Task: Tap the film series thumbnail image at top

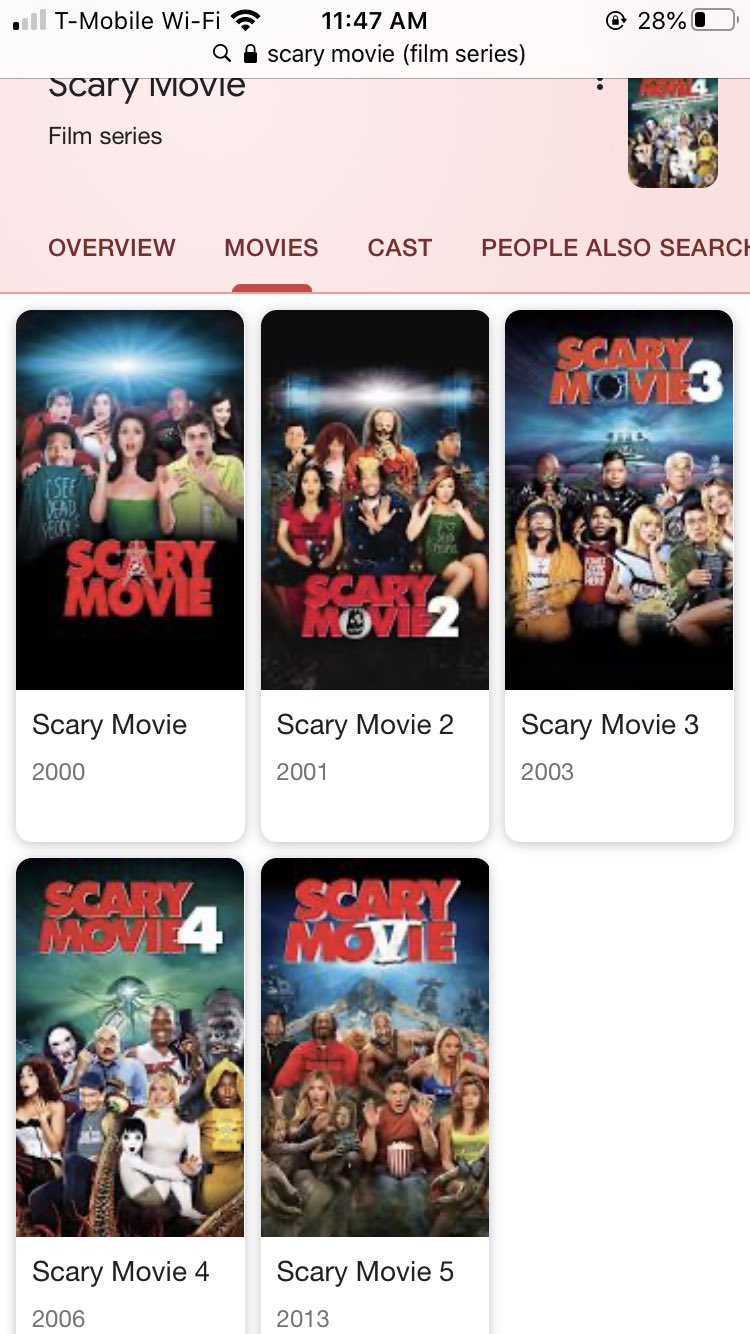Action: pyautogui.click(x=673, y=133)
